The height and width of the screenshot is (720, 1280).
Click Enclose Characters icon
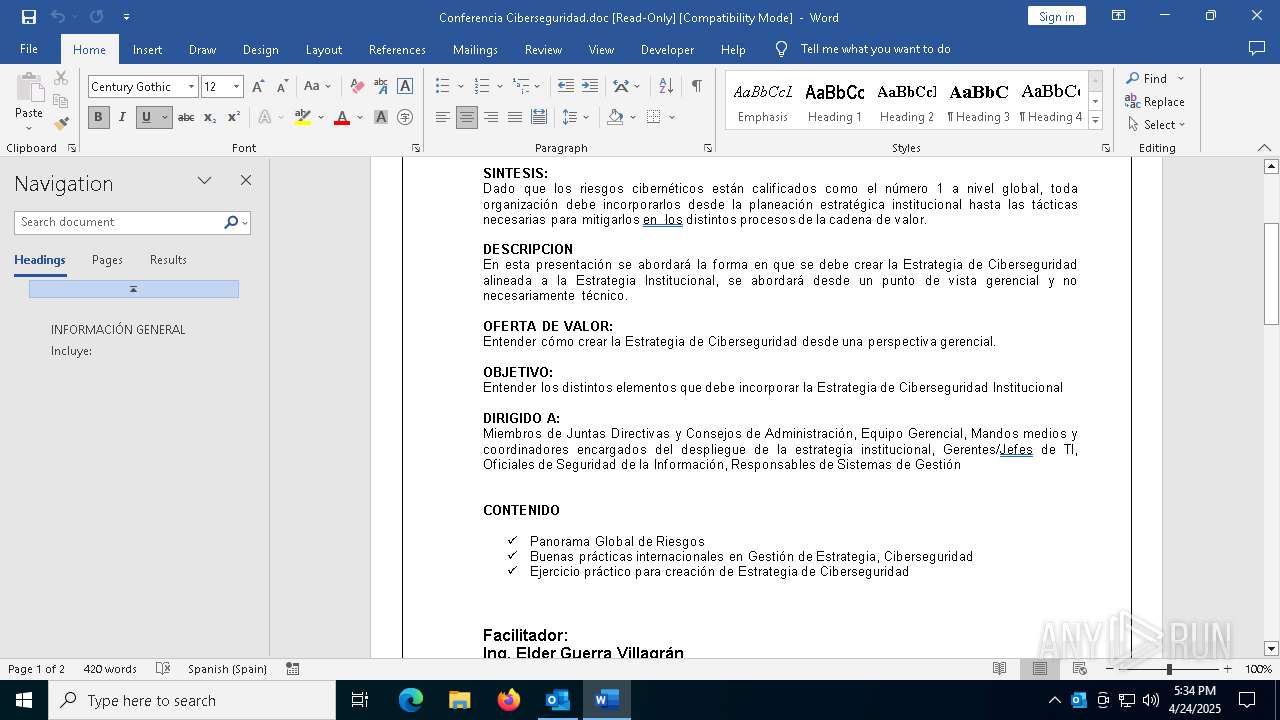point(405,118)
